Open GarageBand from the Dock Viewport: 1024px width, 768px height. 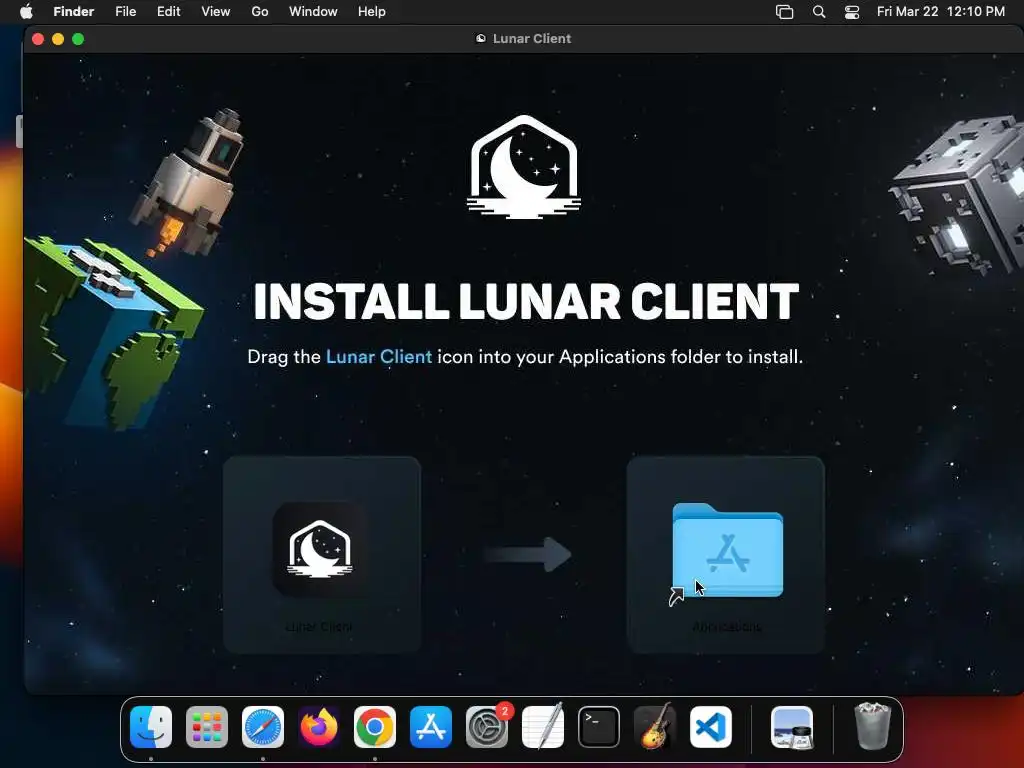(x=655, y=727)
